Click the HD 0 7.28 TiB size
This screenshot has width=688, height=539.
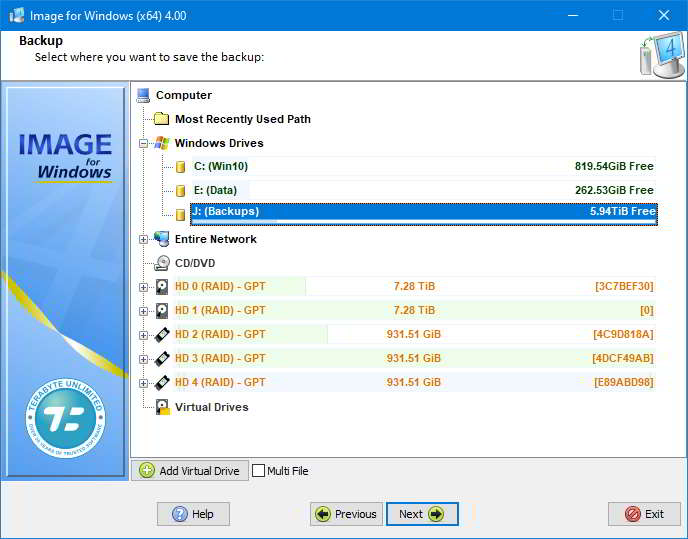(414, 287)
